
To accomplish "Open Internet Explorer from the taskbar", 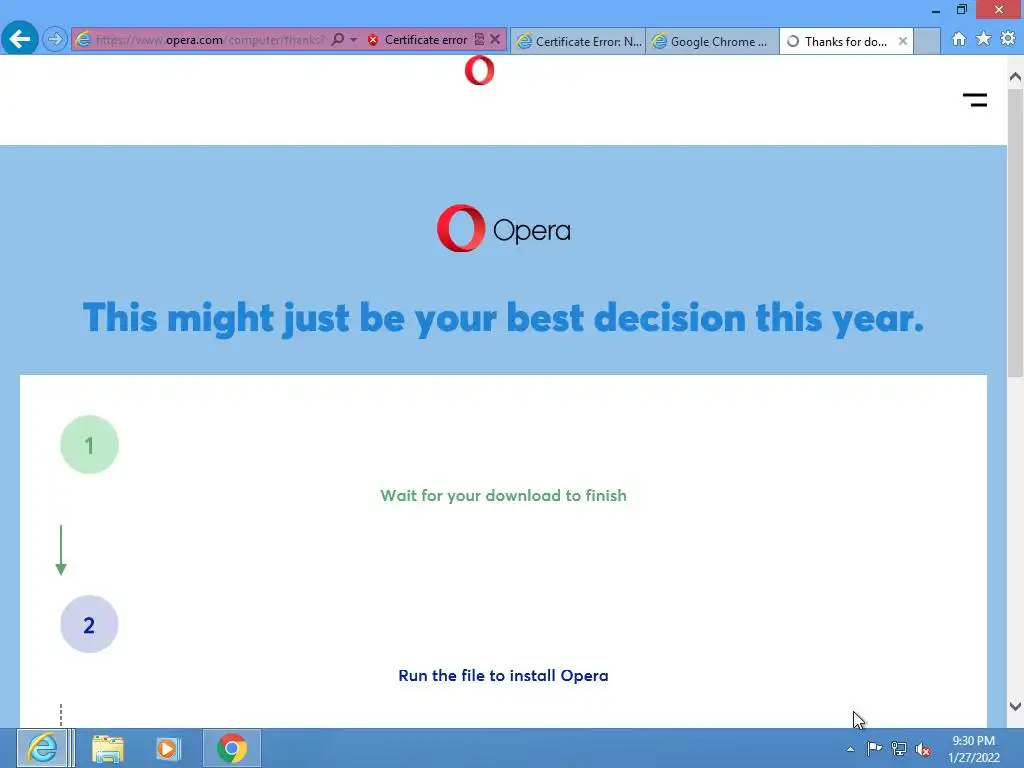I will click(43, 748).
